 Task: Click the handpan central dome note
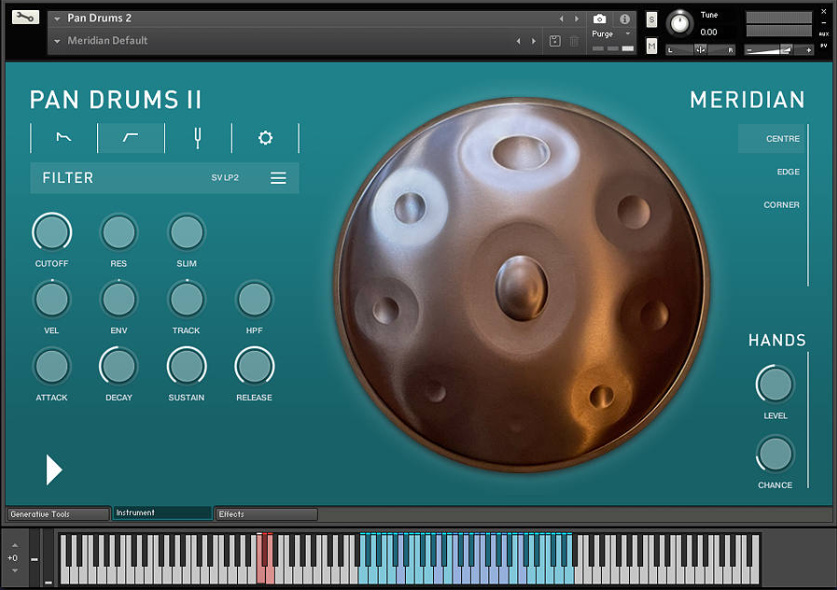521,288
